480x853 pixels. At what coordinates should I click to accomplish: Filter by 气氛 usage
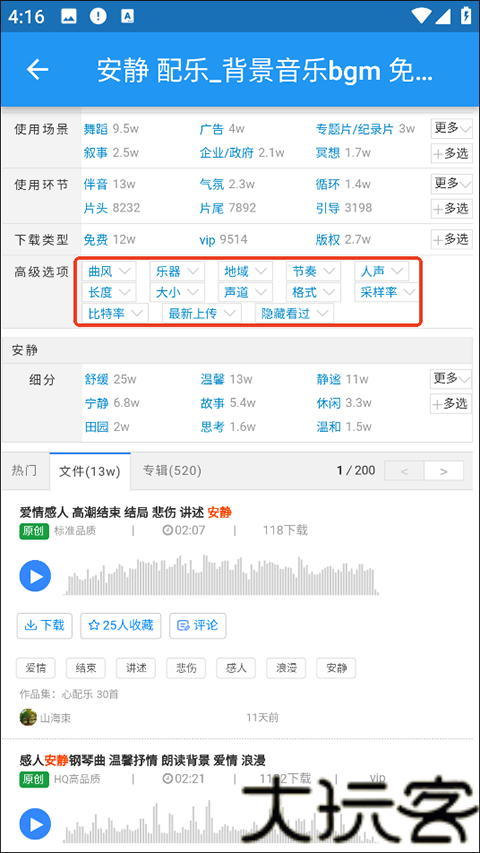point(212,184)
